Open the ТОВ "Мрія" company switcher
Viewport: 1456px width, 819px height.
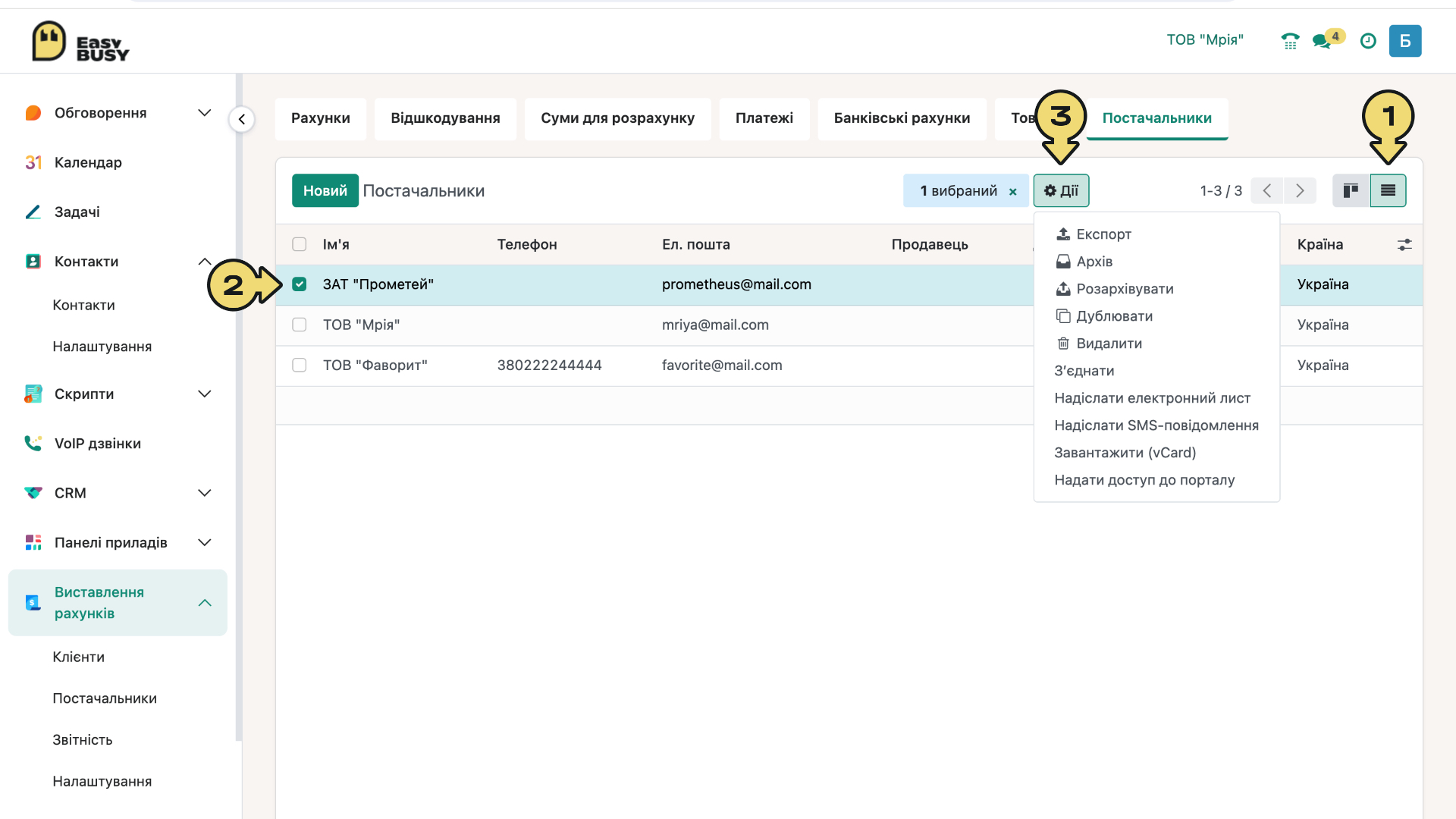click(x=1205, y=40)
